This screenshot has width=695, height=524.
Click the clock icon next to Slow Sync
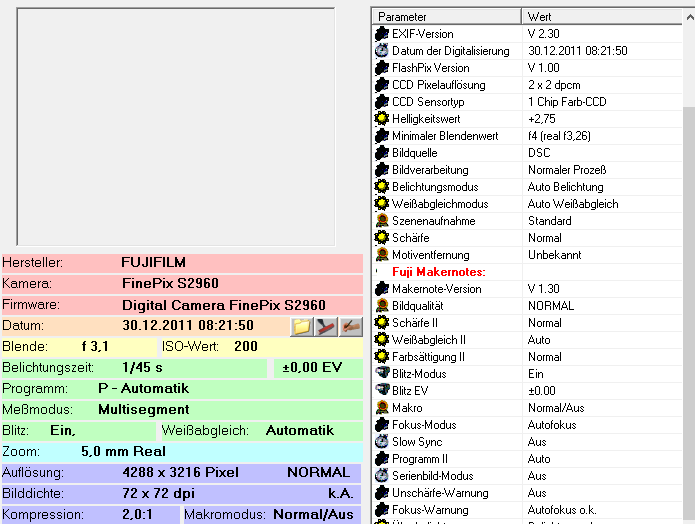pos(382,442)
